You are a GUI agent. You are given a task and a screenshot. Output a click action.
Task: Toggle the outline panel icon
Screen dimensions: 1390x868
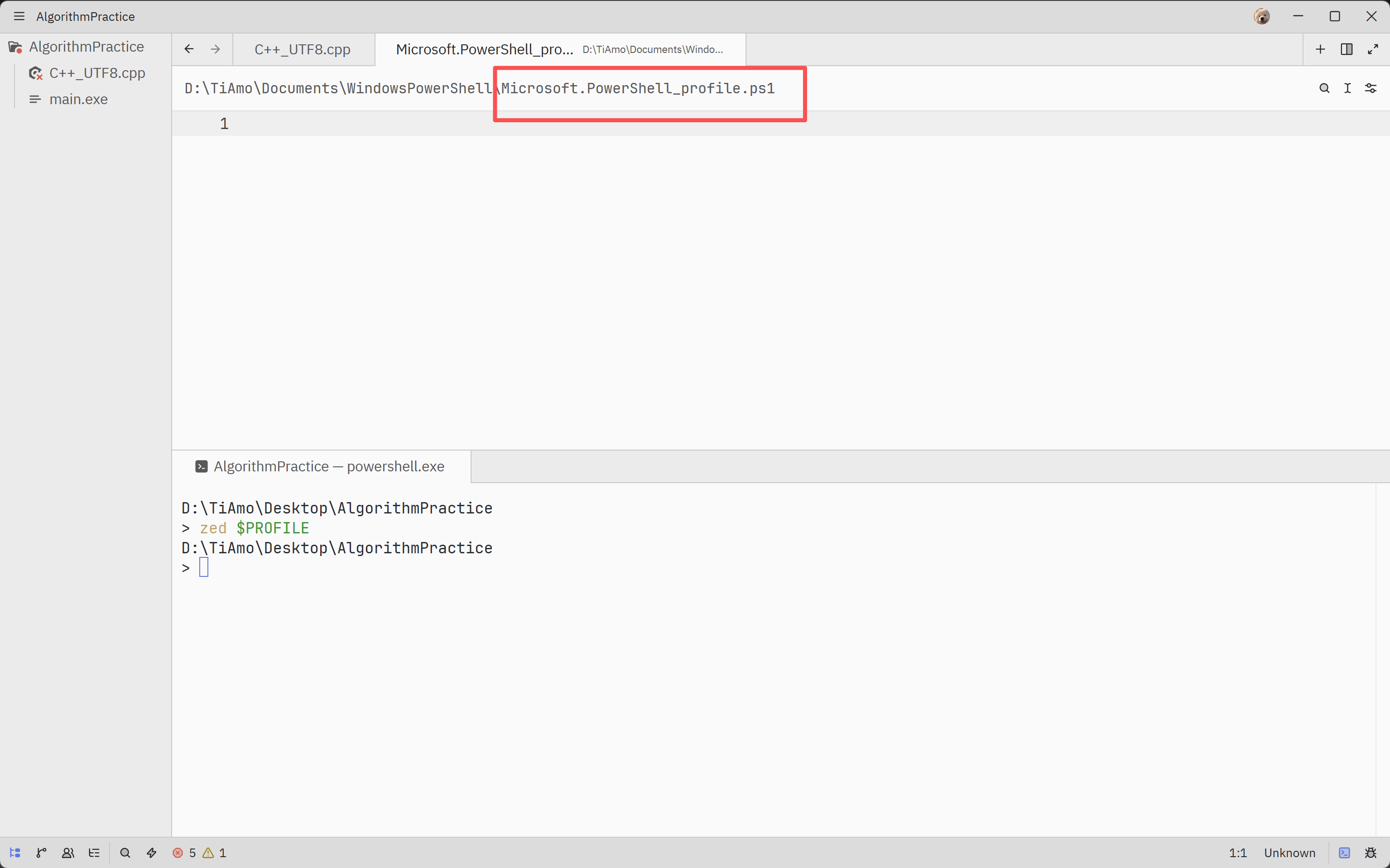coord(94,853)
